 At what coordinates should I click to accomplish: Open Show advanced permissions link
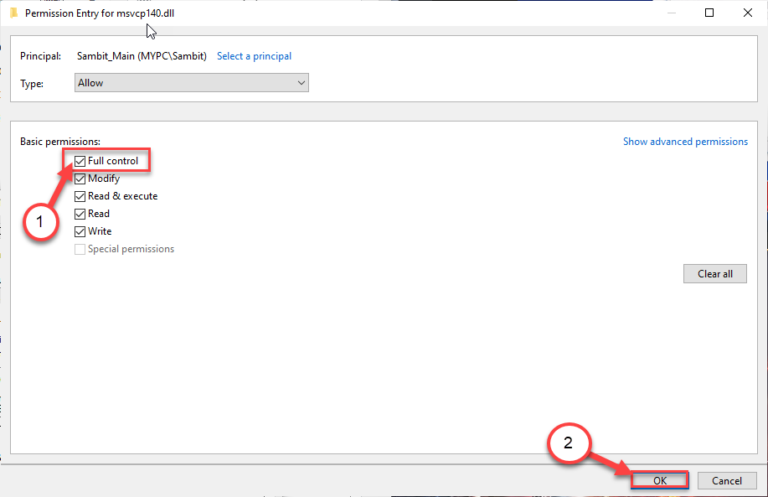tap(685, 142)
